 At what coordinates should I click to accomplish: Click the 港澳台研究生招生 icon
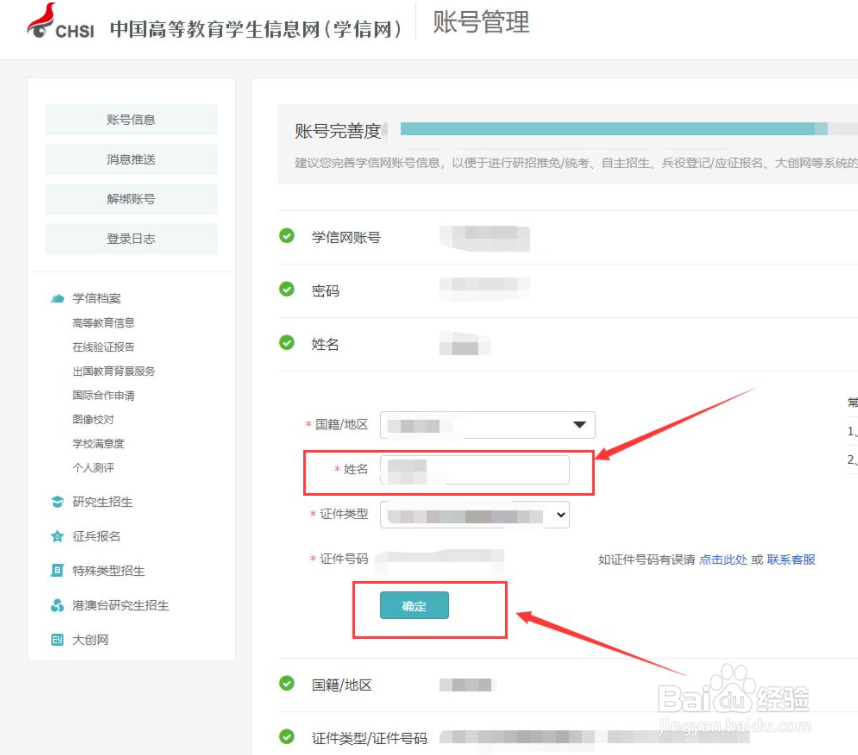coord(57,605)
